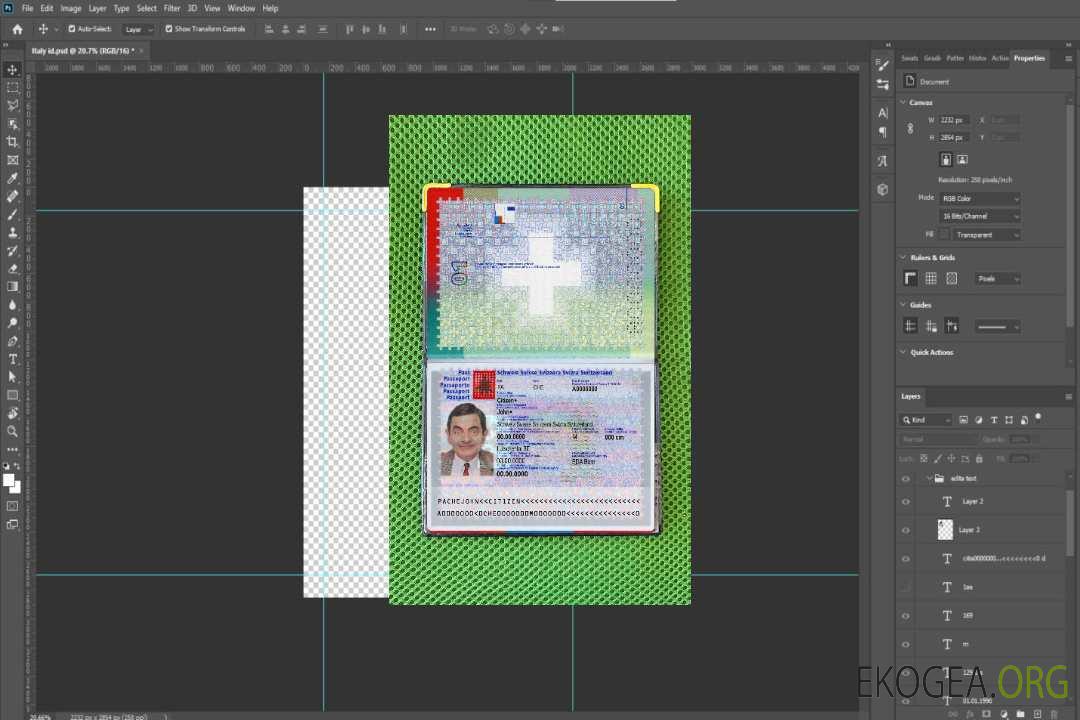This screenshot has height=720, width=1080.
Task: Open the Glyphs panel icon
Action: [x=883, y=161]
